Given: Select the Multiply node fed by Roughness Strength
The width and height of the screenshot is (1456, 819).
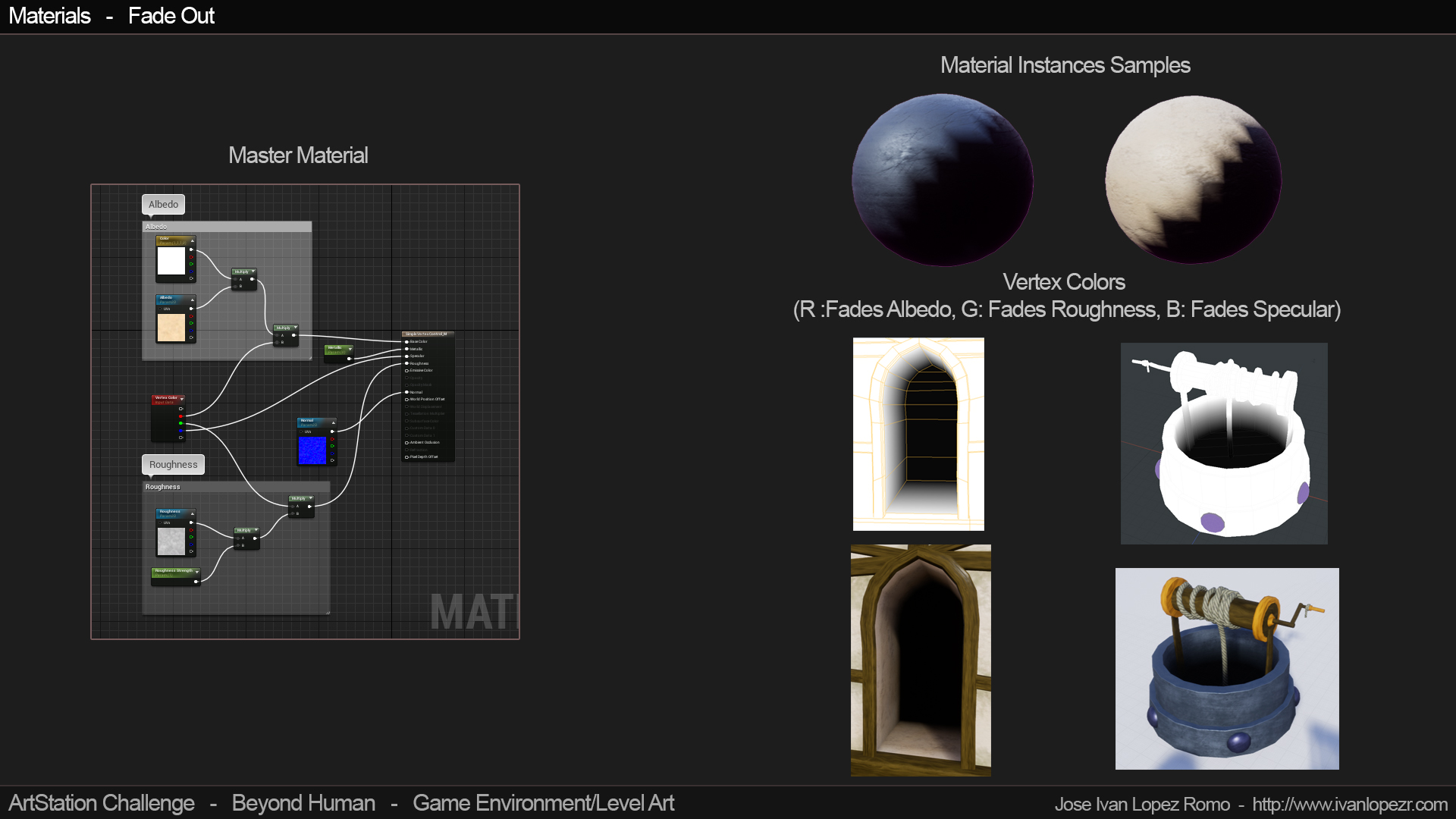Looking at the screenshot, I should coord(246,538).
